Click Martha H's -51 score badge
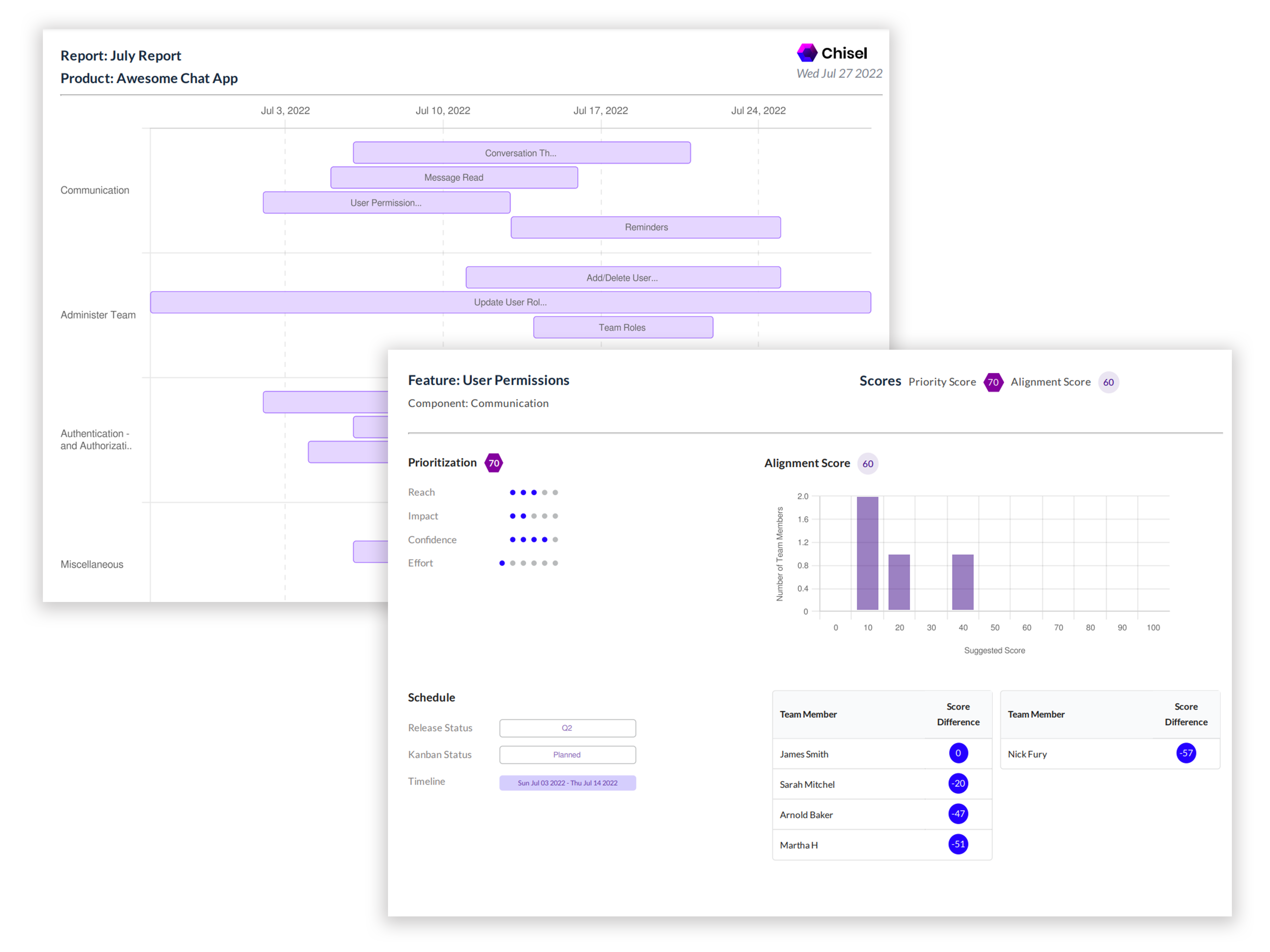The height and width of the screenshot is (952, 1270). point(958,844)
